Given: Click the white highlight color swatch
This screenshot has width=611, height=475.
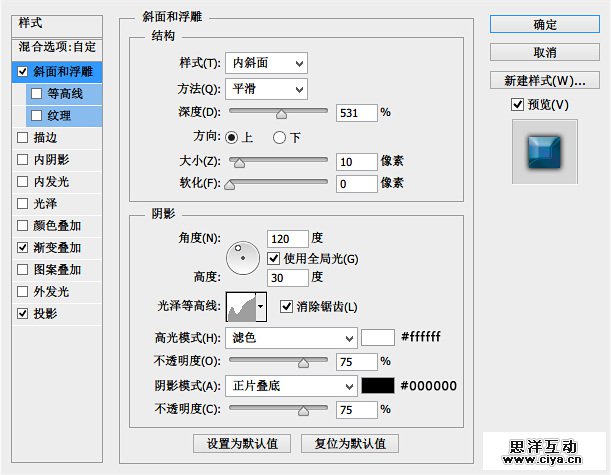Looking at the screenshot, I should [377, 337].
